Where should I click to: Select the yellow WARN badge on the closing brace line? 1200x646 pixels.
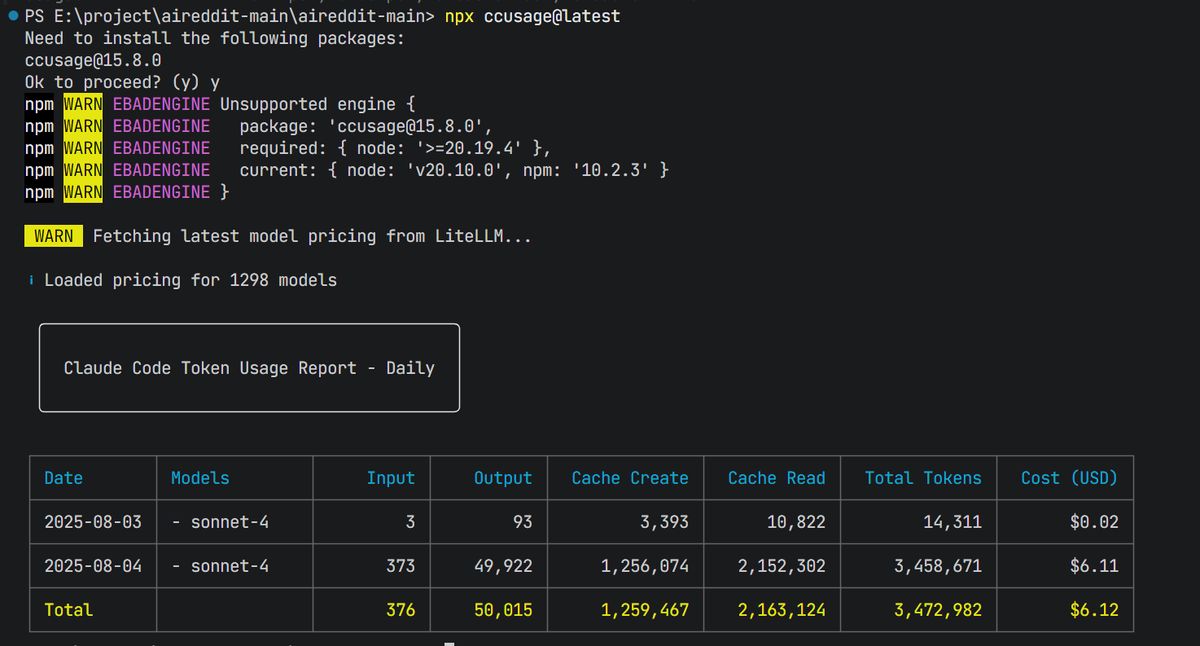pyautogui.click(x=83, y=192)
